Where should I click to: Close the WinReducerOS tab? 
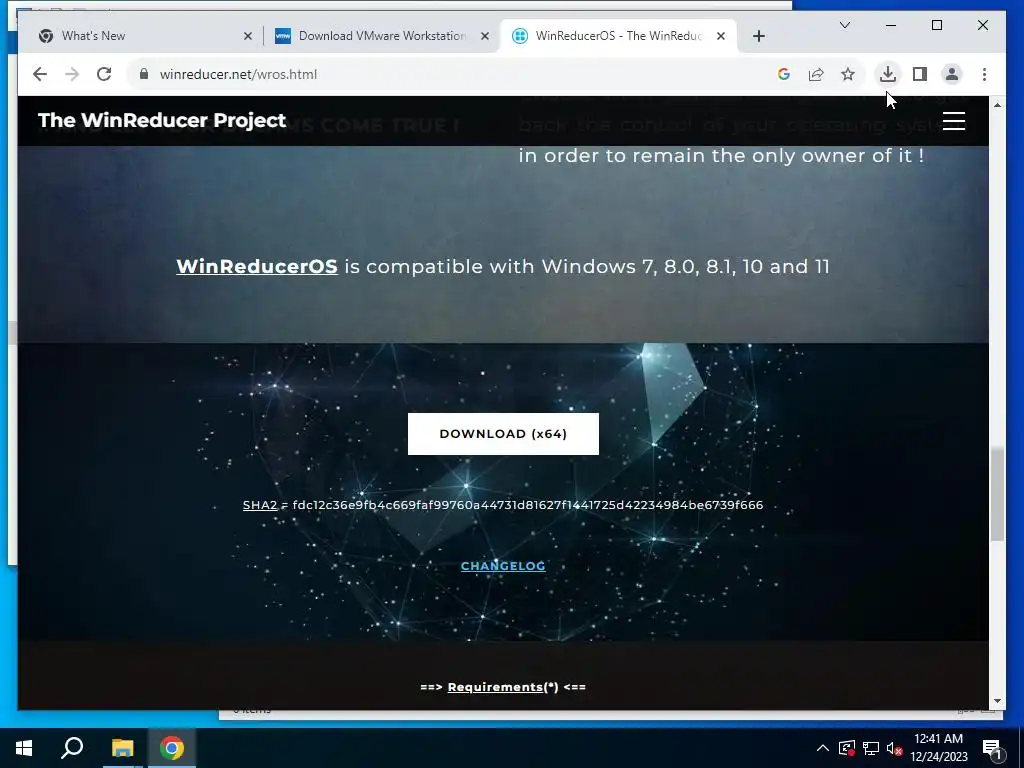click(x=720, y=36)
